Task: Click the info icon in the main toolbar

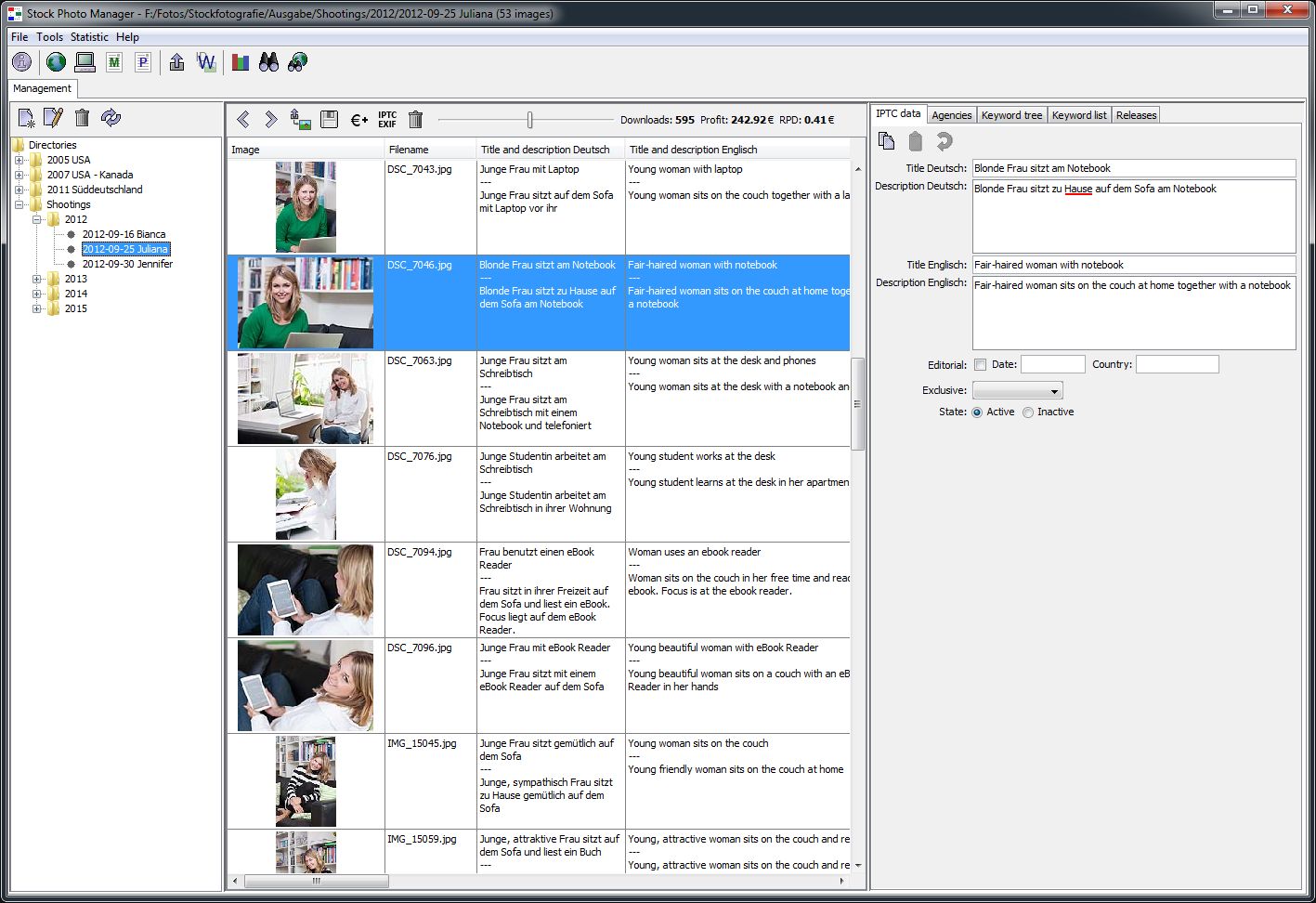Action: 21,62
